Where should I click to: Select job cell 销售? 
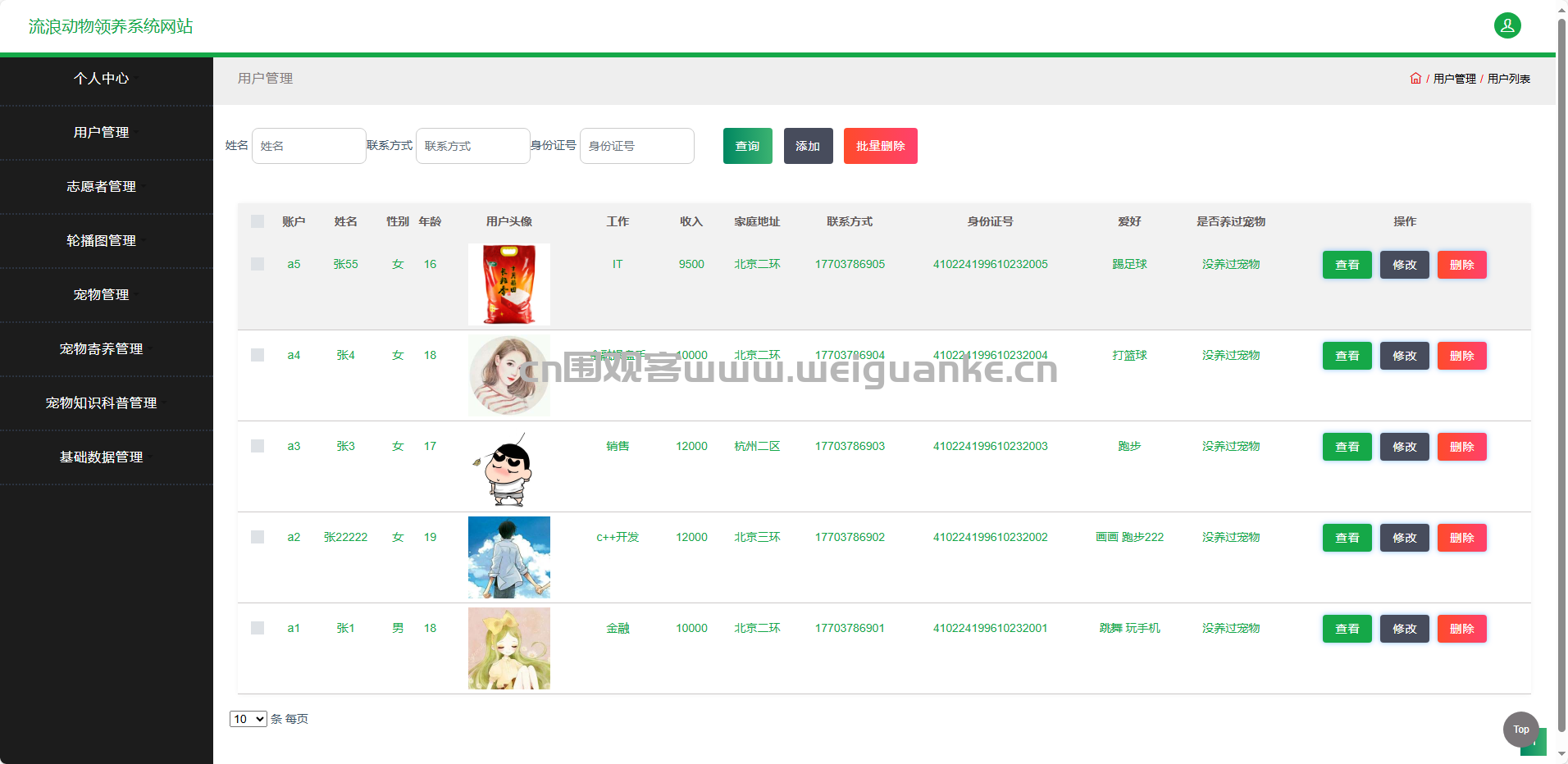point(618,446)
